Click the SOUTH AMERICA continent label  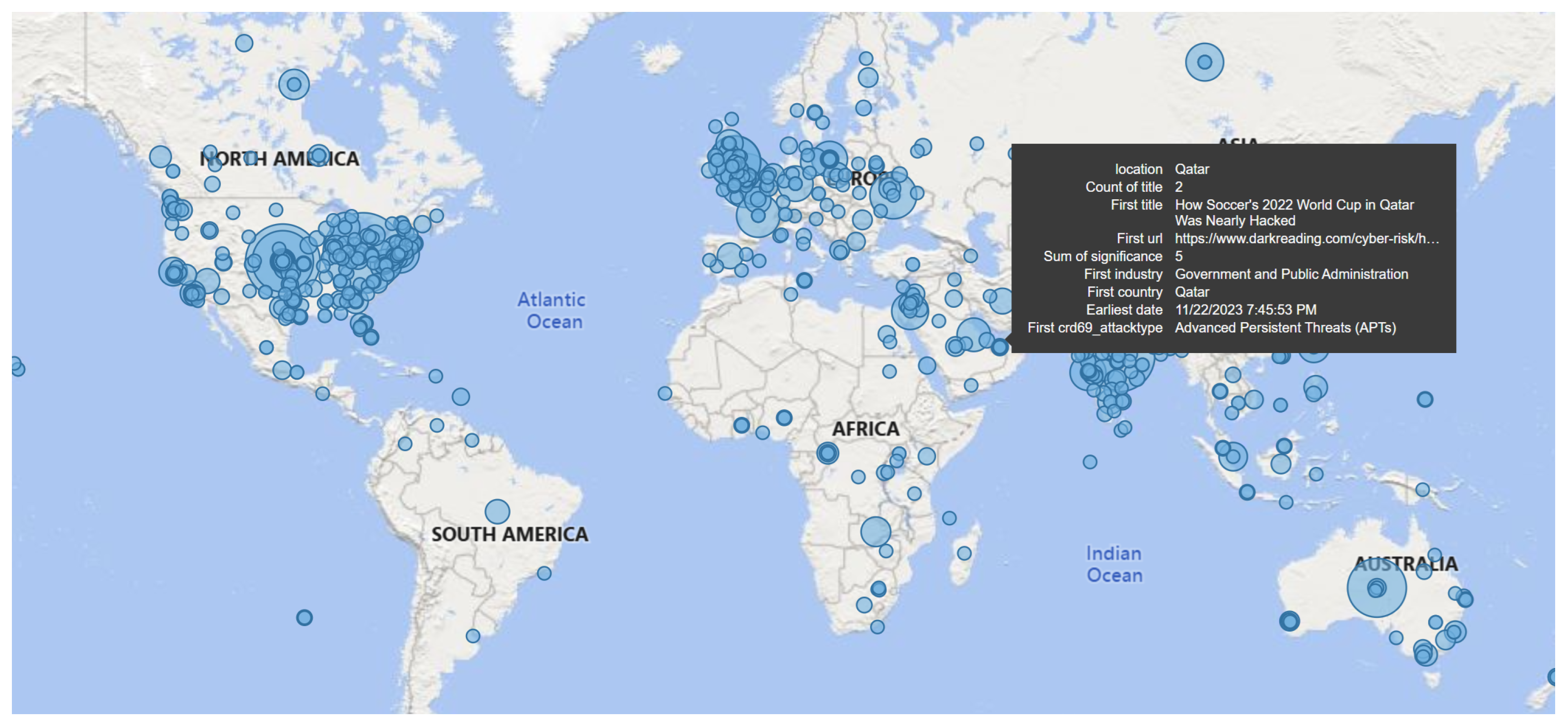510,534
